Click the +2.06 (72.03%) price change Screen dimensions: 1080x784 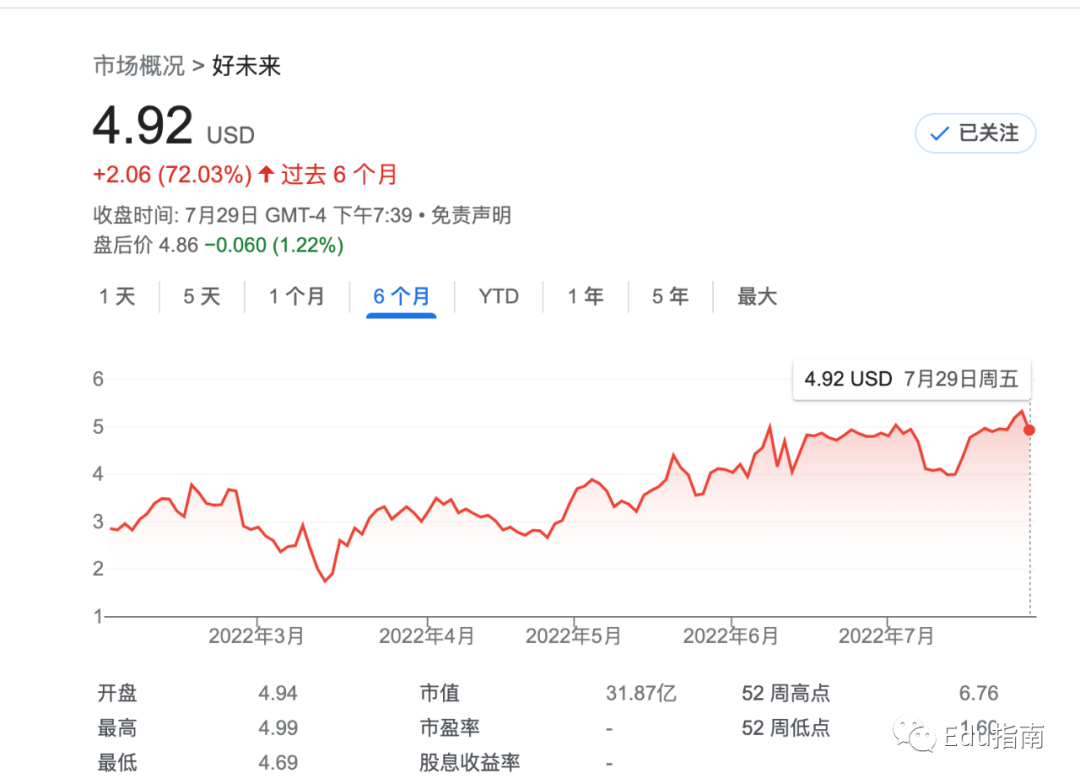(172, 174)
